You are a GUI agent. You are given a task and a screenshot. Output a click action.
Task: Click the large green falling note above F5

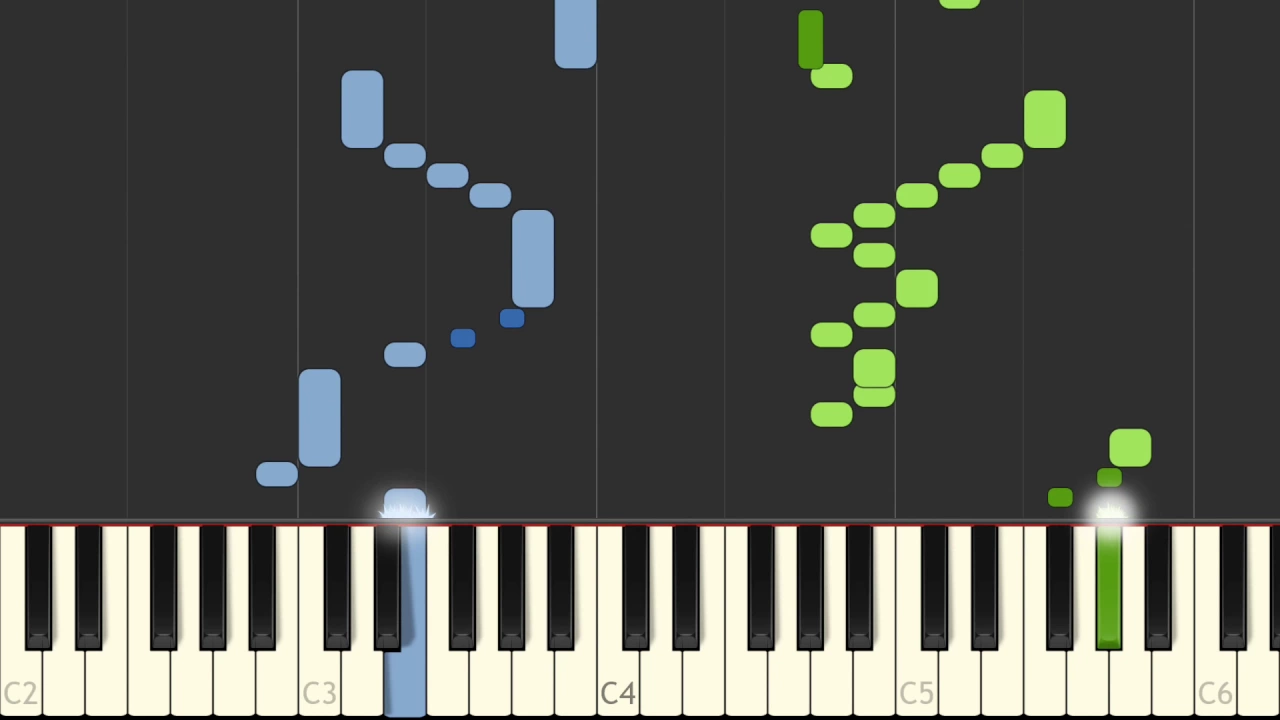pyautogui.click(x=1045, y=119)
